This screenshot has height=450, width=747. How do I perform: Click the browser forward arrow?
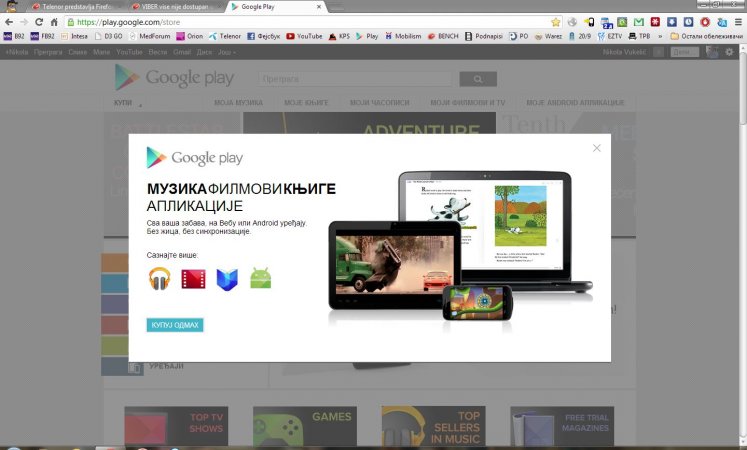coord(24,22)
